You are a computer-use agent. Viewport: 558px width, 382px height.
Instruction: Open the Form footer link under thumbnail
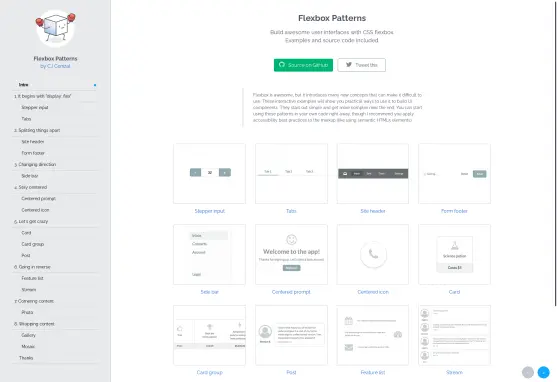[454, 211]
